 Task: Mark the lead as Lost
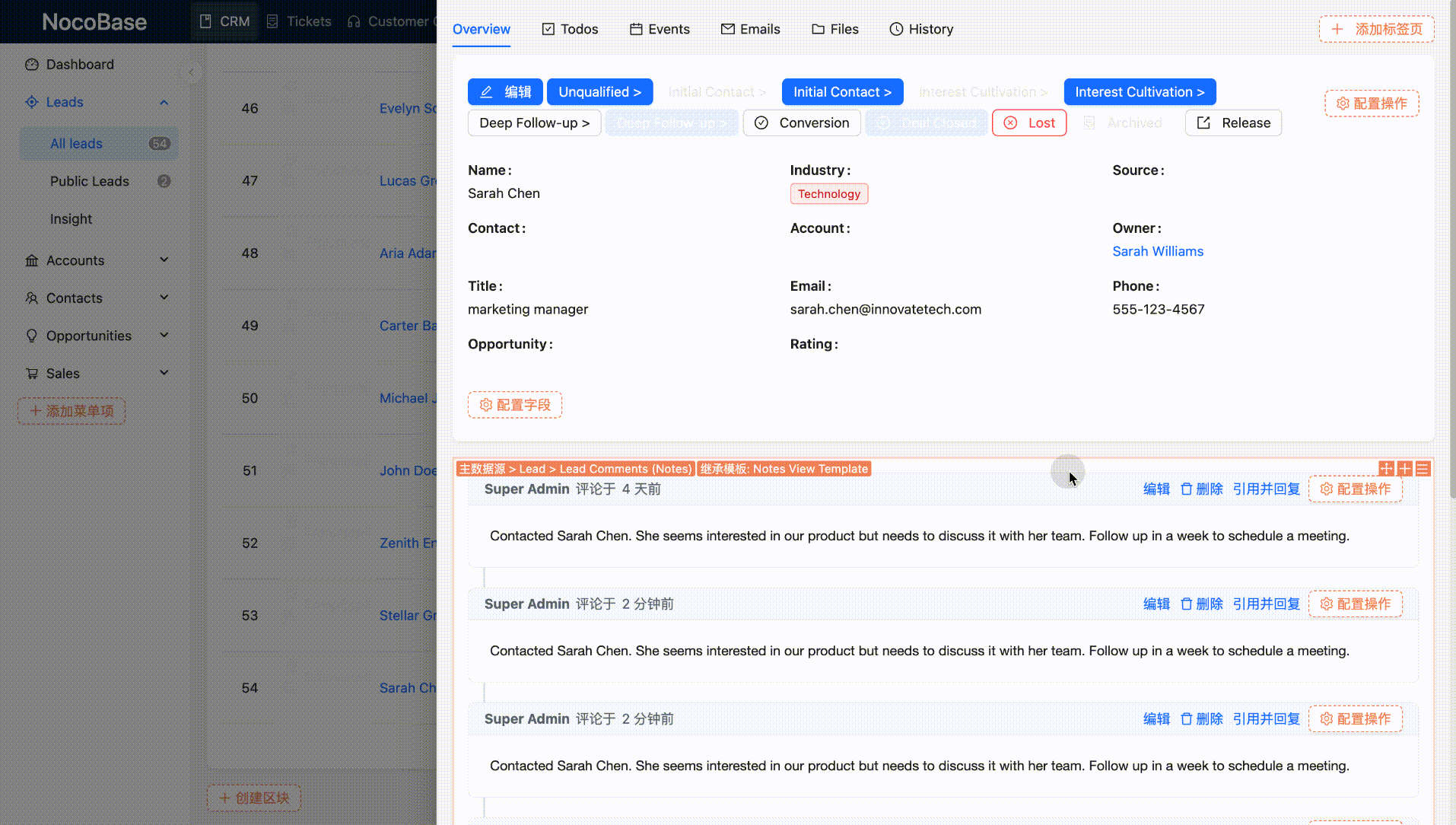pos(1028,123)
